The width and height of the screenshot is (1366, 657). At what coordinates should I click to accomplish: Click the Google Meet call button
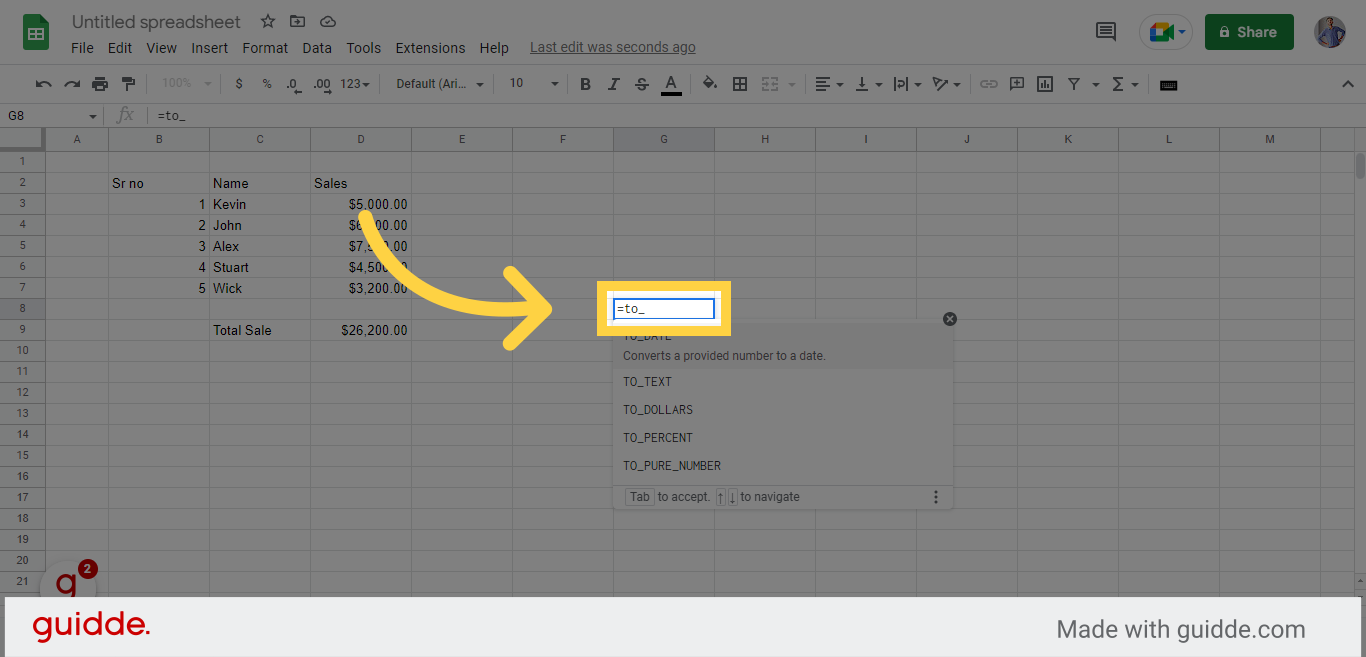coord(1166,32)
